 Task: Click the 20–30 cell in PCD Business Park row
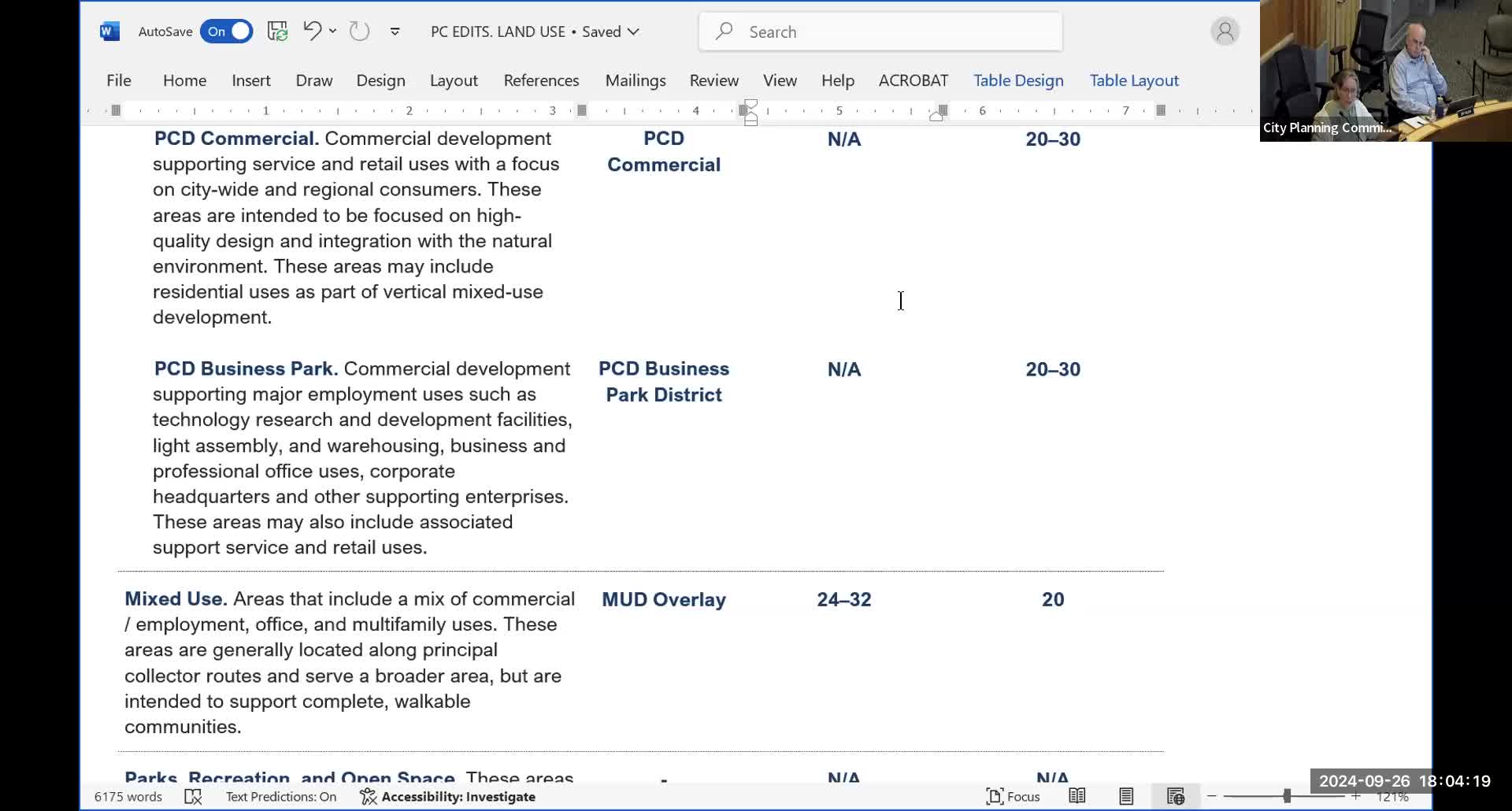1053,370
